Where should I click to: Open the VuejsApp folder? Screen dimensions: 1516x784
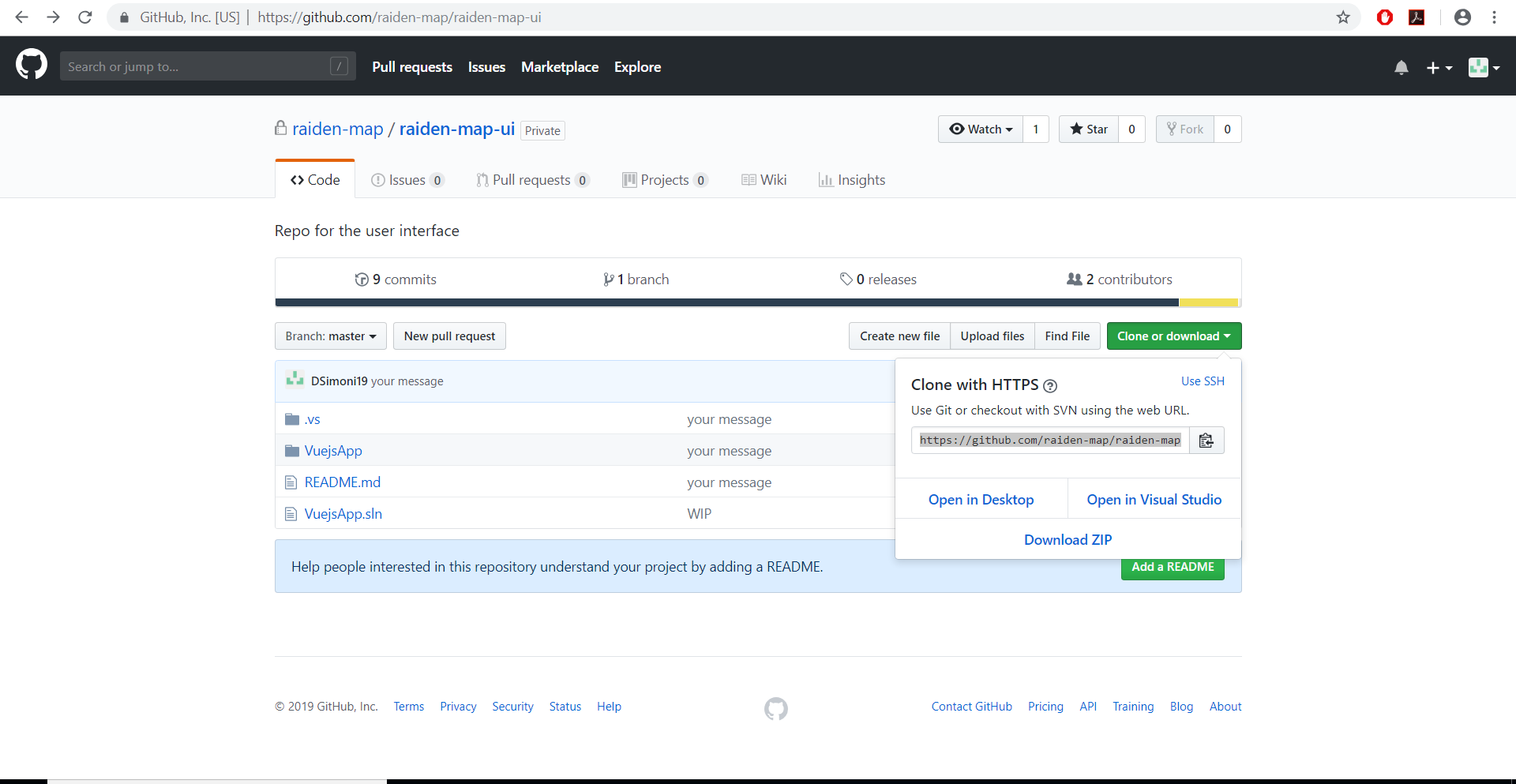tap(333, 450)
